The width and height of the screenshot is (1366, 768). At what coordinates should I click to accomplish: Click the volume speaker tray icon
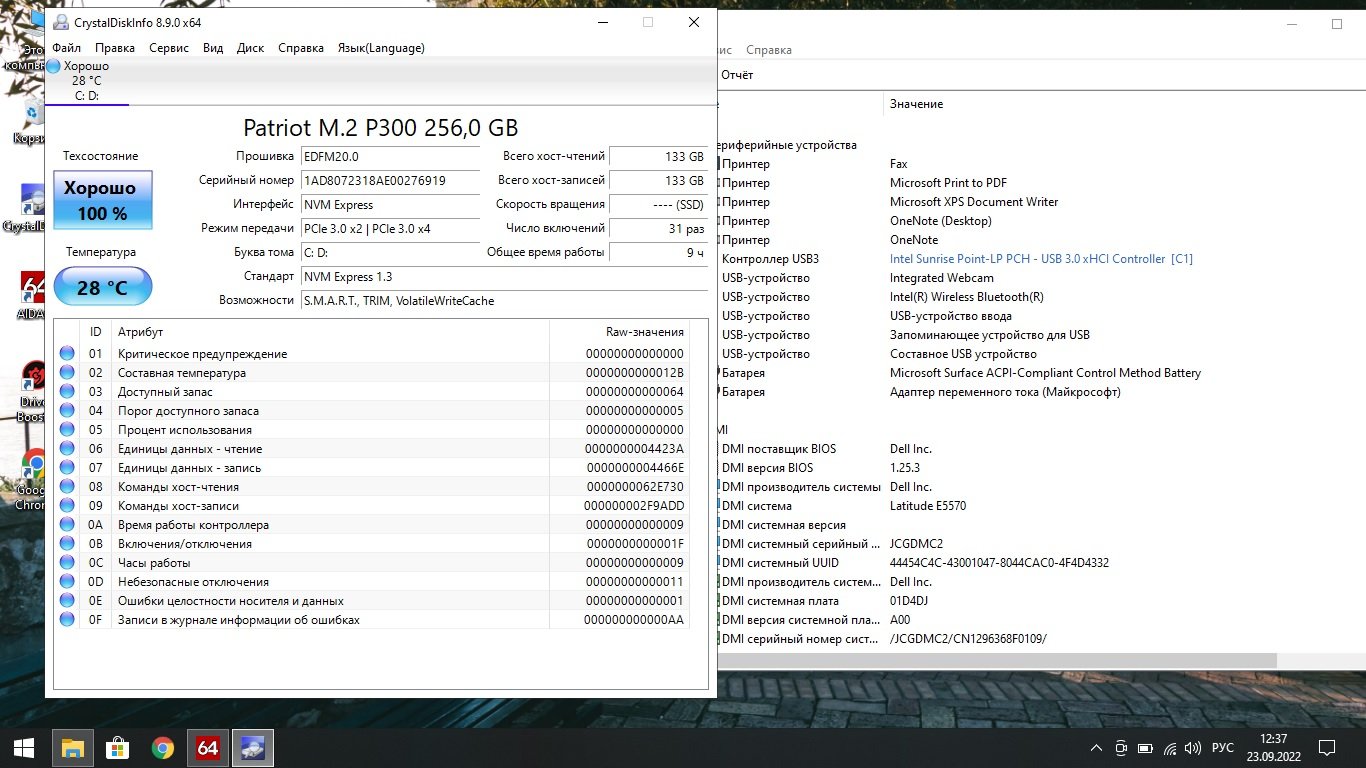point(1192,748)
